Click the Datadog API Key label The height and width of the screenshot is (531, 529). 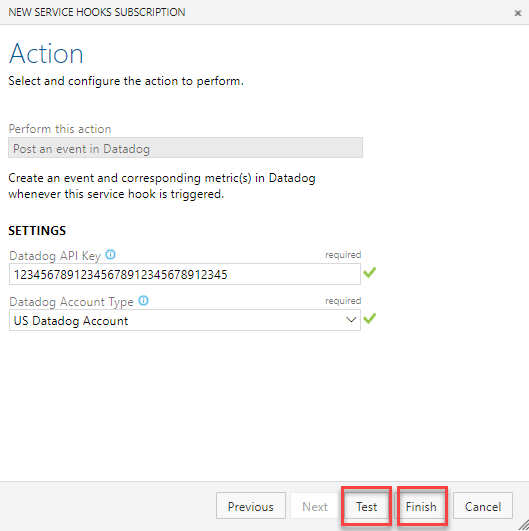(55, 256)
